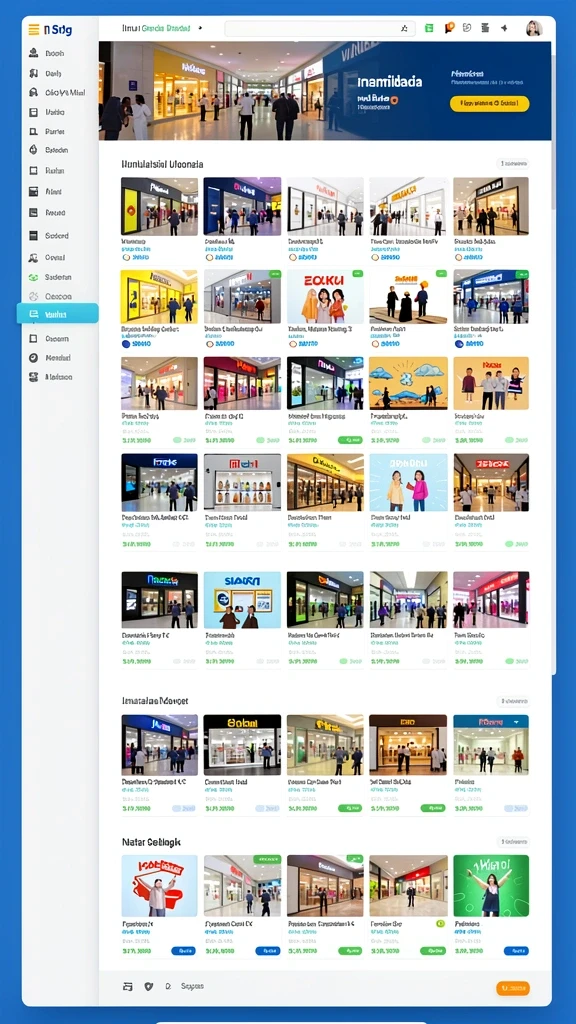Click the green button on the third Imatalae card
Screen dimensions: 576x1024
[x=350, y=808]
